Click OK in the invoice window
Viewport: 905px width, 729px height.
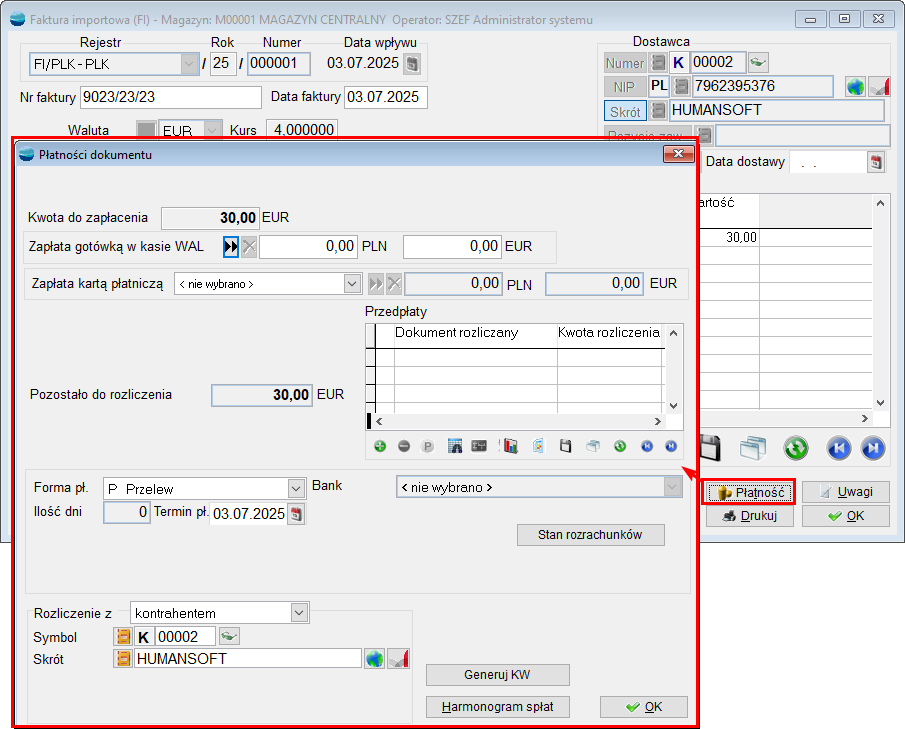(x=846, y=515)
